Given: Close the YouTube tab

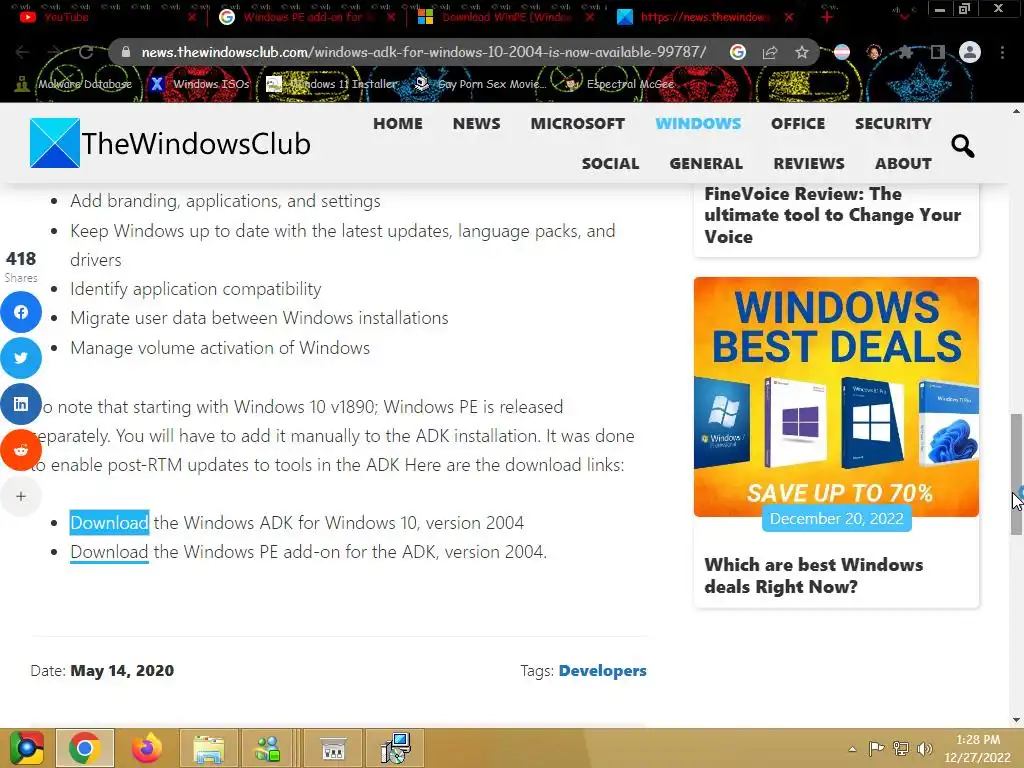Looking at the screenshot, I should (x=191, y=17).
